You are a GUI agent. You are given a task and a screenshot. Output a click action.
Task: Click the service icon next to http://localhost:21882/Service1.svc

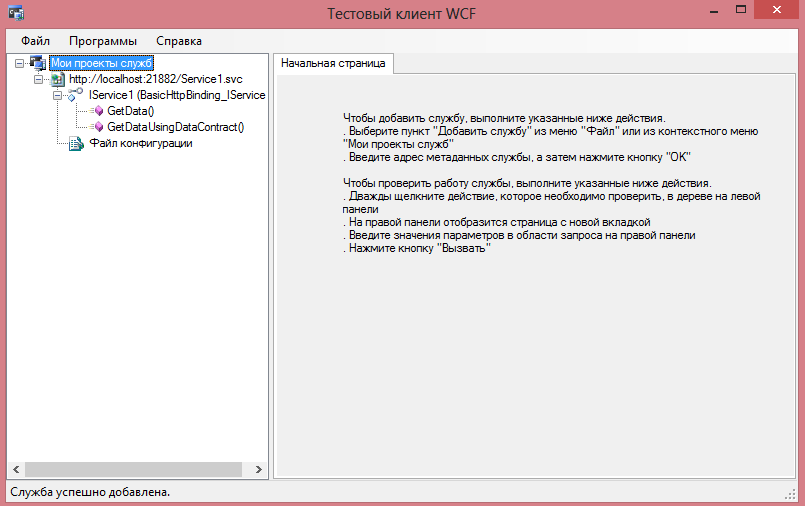[x=58, y=79]
